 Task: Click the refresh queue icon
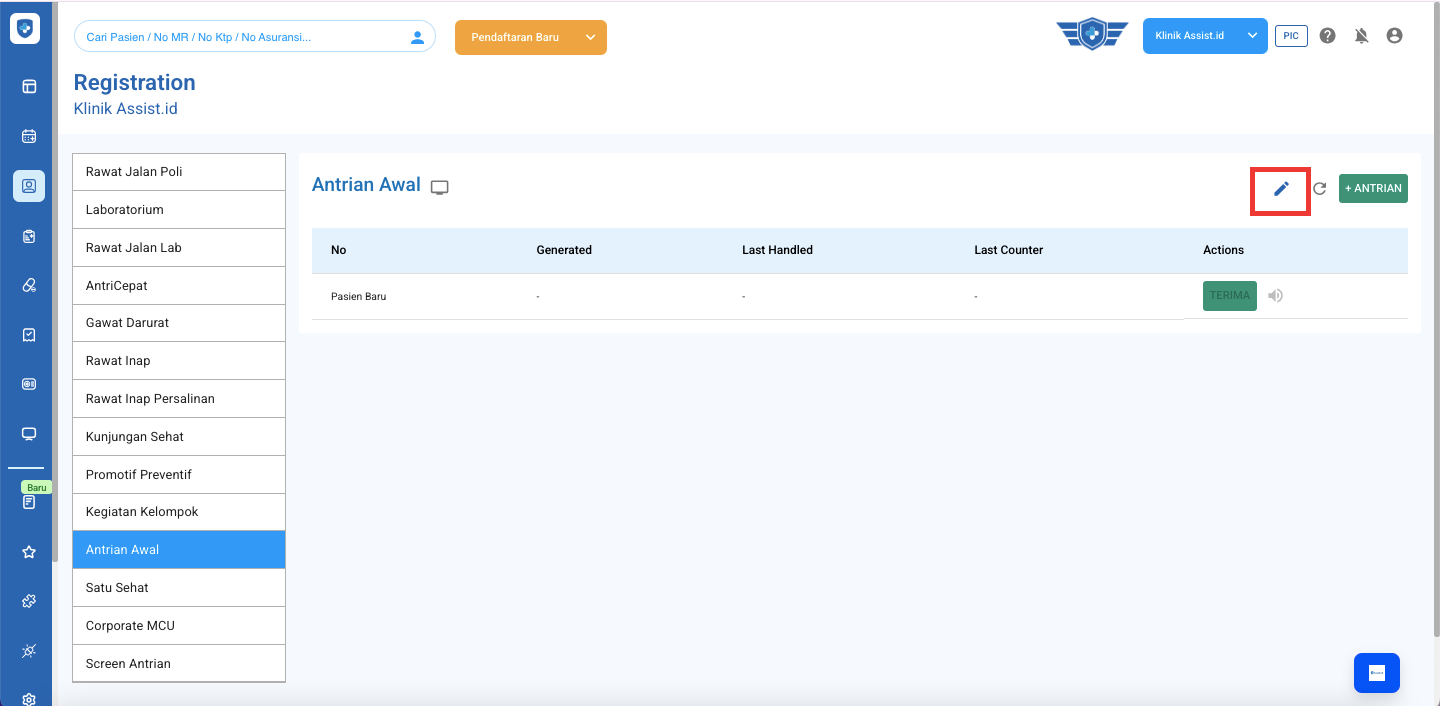pos(1319,189)
